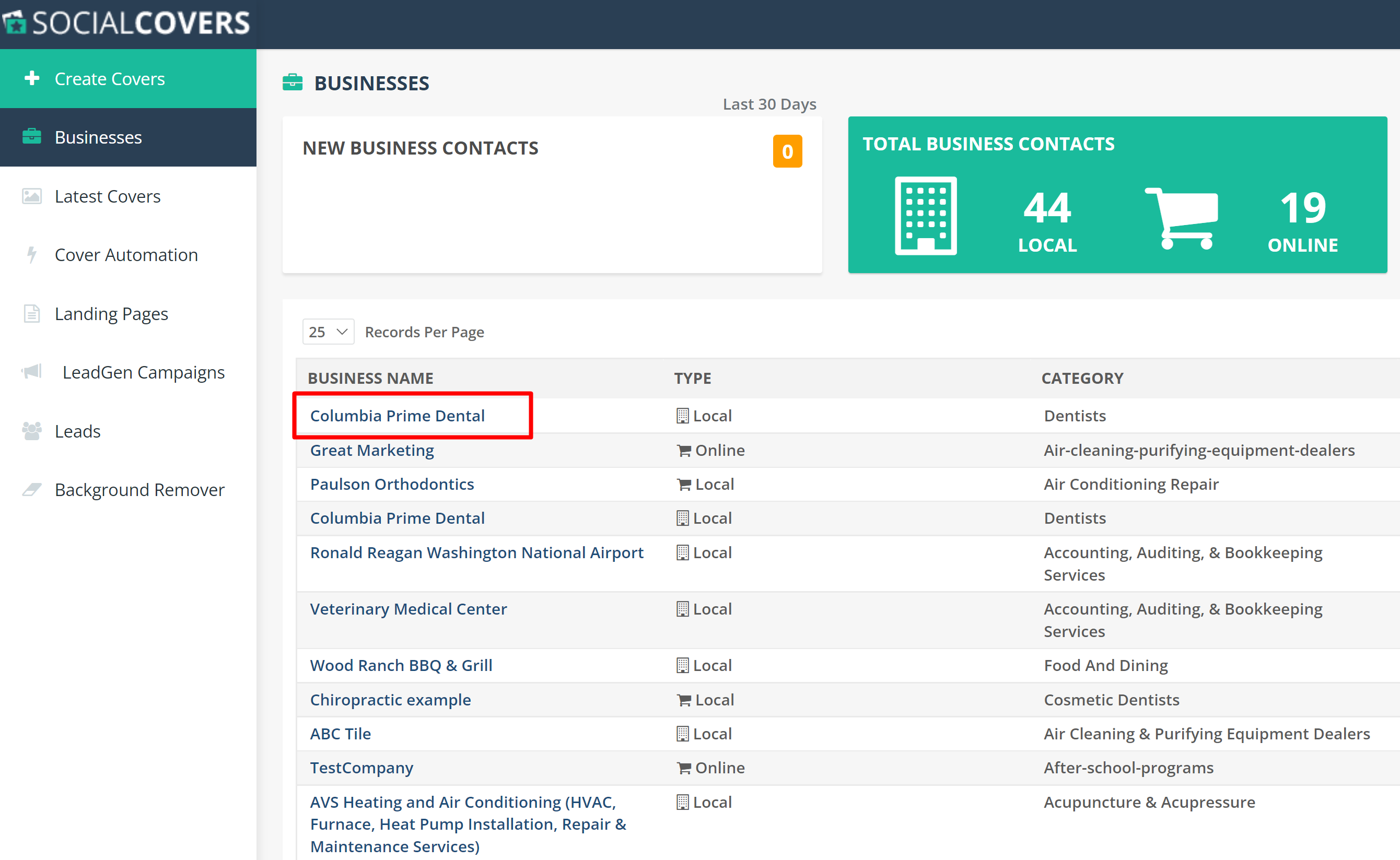Image resolution: width=1400 pixels, height=860 pixels.
Task: Click the megaphone icon for LeadGen Campaigns
Action: pyautogui.click(x=32, y=372)
